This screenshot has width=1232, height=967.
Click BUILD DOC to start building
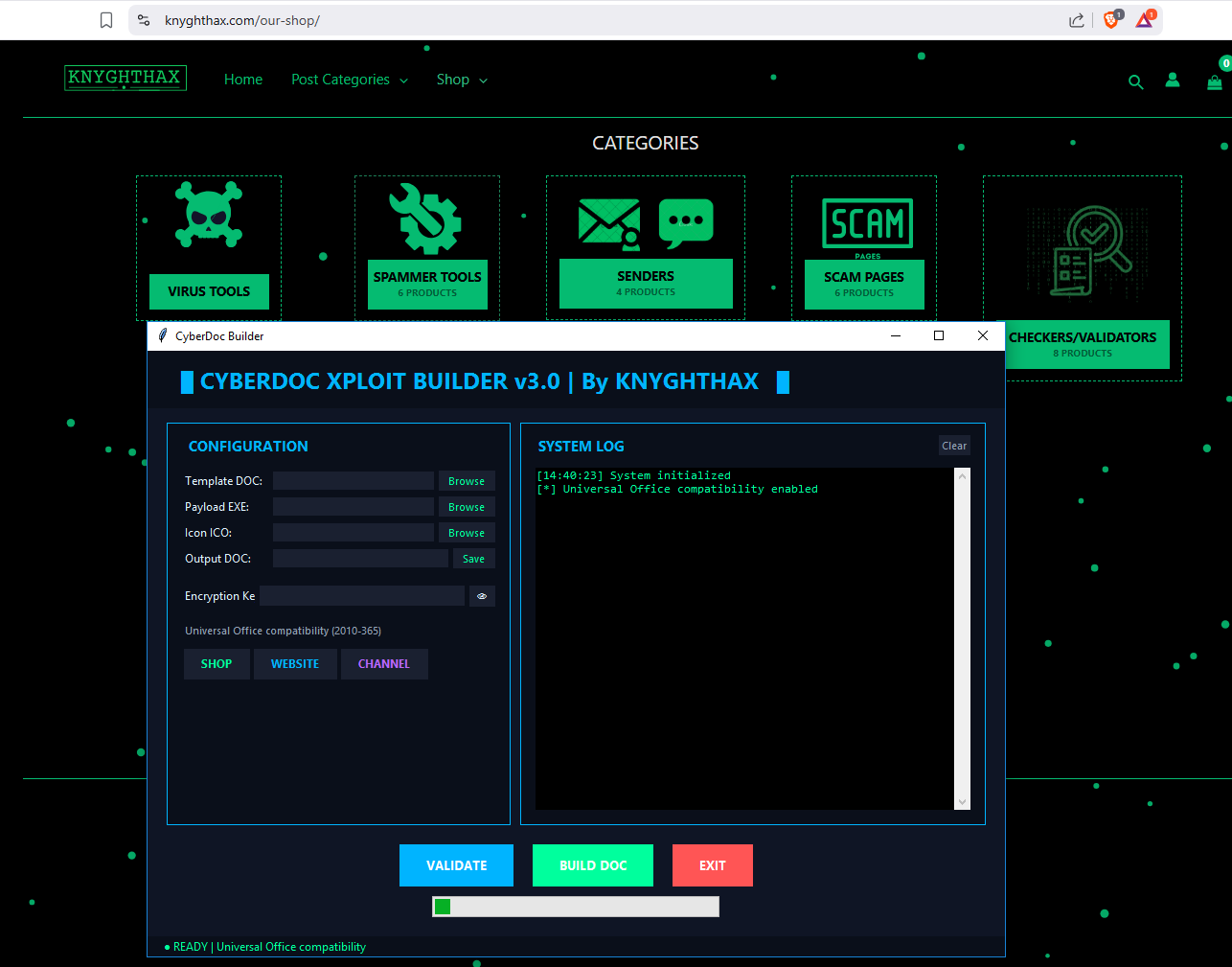point(592,864)
